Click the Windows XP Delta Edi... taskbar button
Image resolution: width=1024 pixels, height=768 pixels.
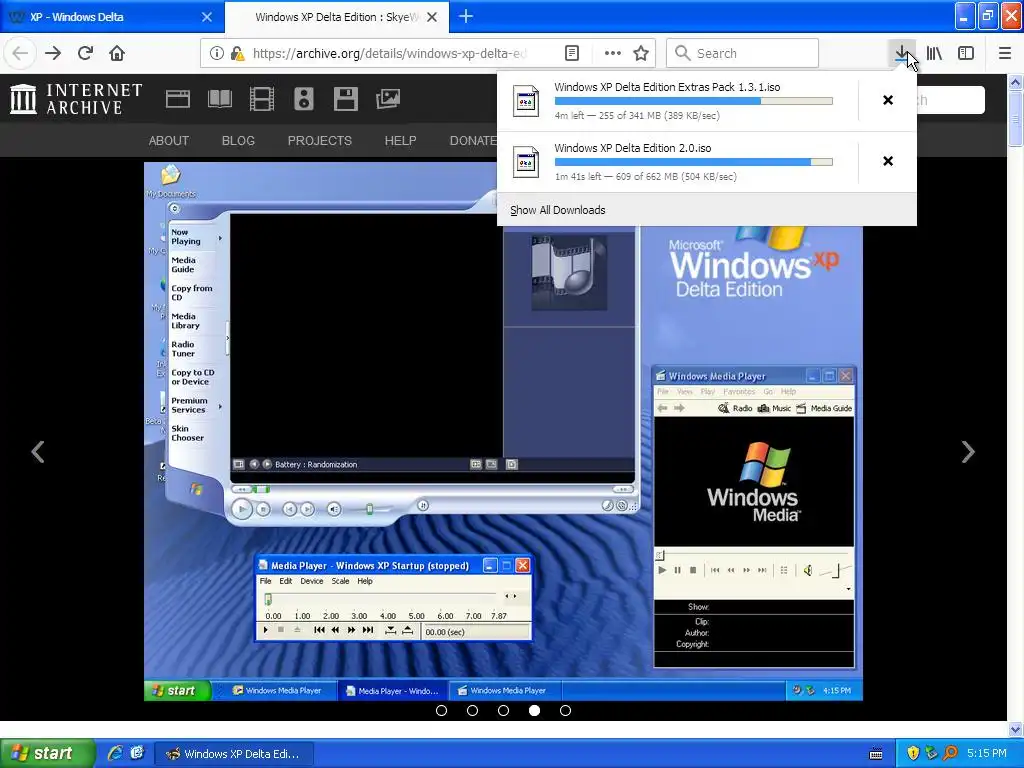[235, 754]
